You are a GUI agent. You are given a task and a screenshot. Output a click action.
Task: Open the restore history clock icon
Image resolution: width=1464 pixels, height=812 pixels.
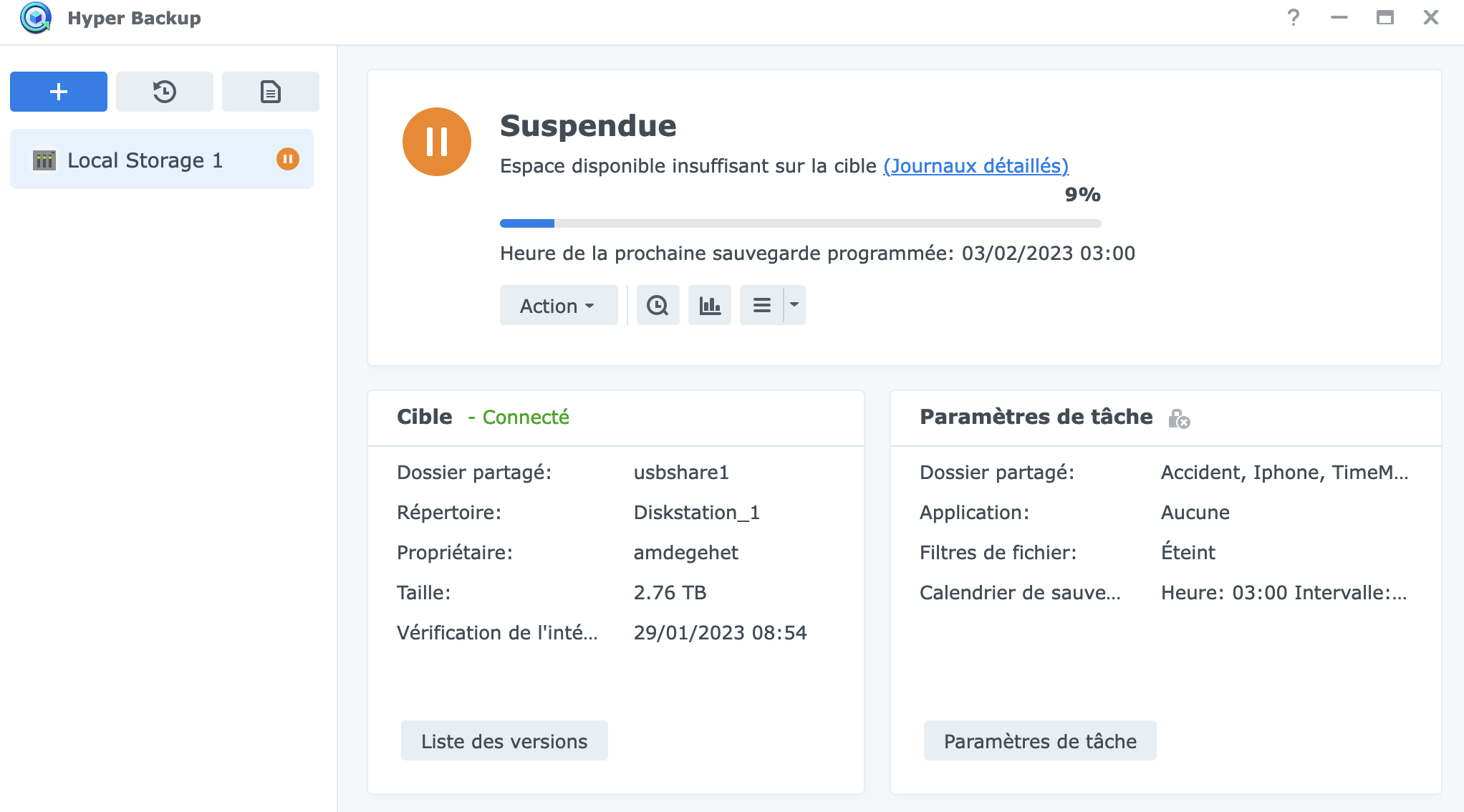pyautogui.click(x=165, y=92)
